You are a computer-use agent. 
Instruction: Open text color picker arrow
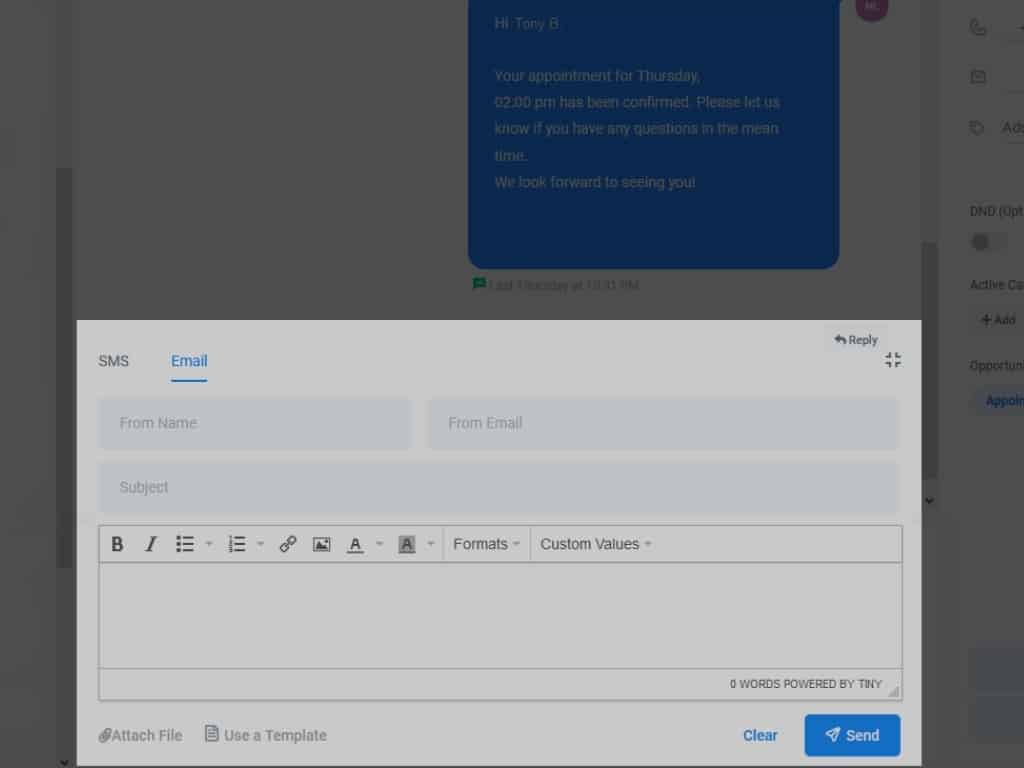[x=379, y=544]
